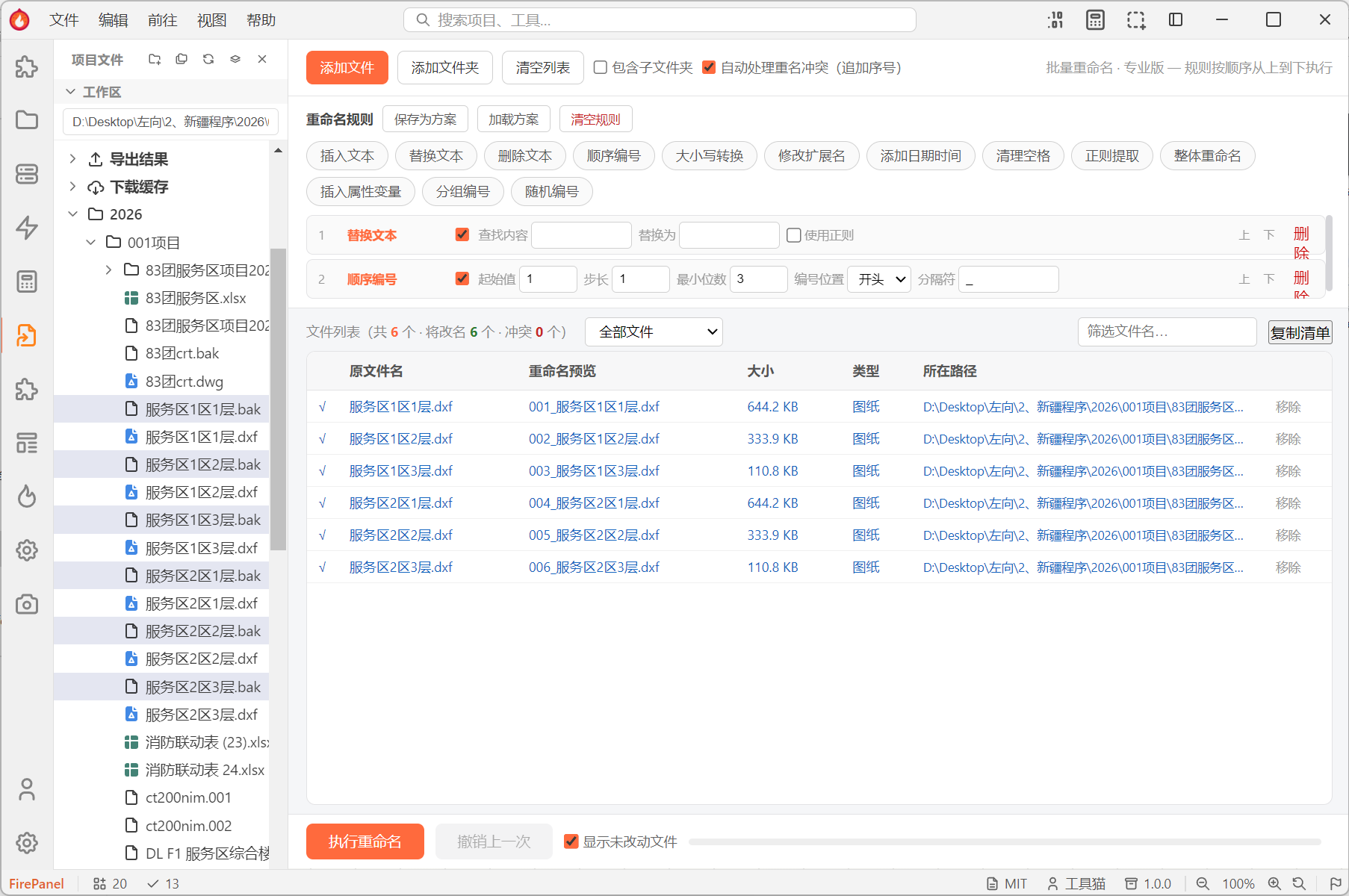
Task: Click the project tree vertical scrollbar
Action: click(278, 398)
